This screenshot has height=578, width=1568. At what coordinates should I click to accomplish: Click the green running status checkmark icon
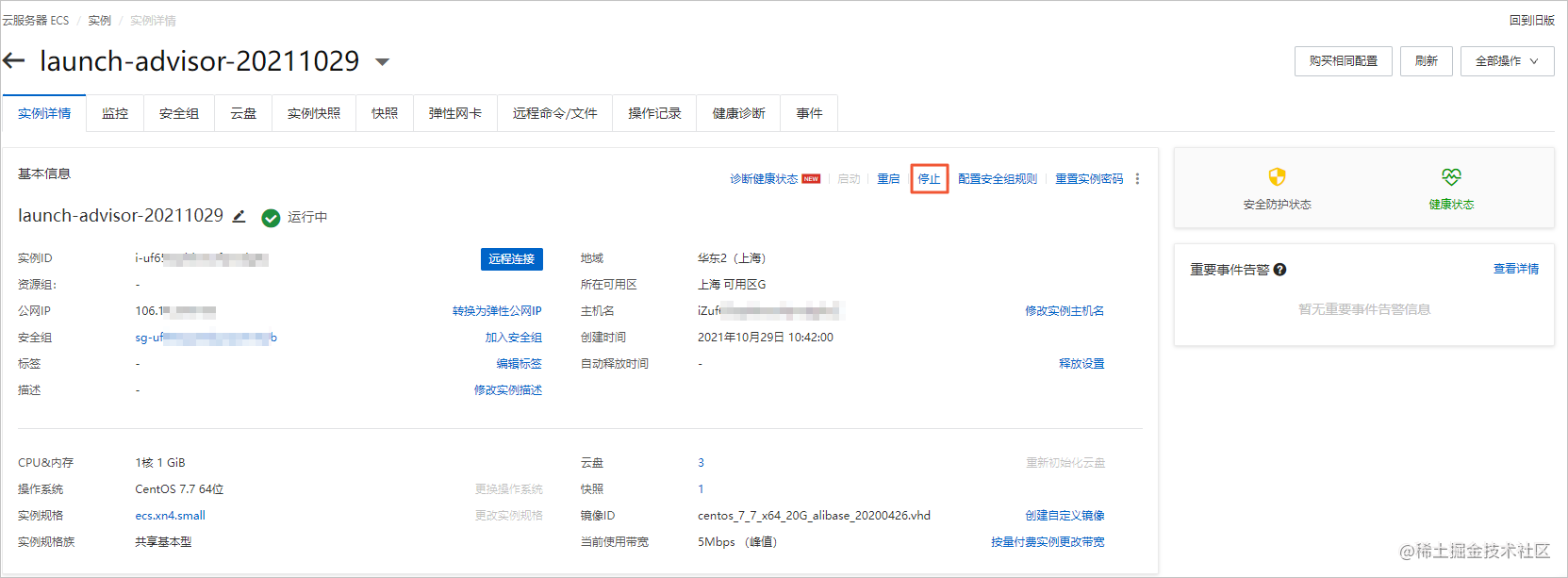point(271,218)
